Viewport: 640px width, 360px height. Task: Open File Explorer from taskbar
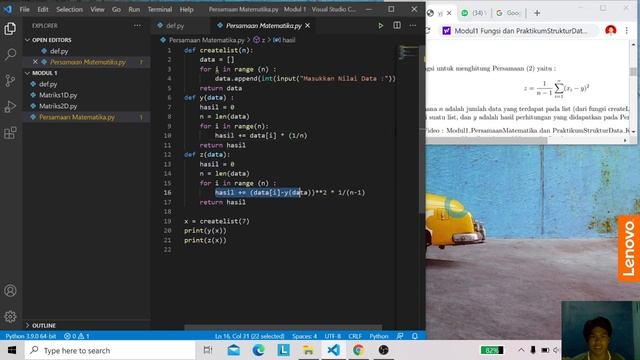(308, 350)
